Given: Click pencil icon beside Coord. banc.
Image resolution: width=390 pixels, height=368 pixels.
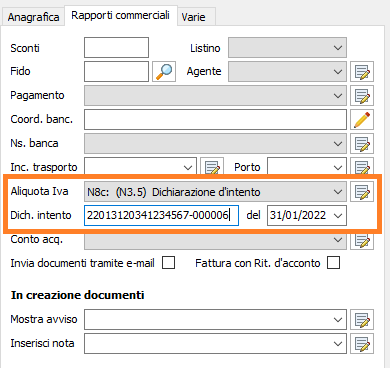Looking at the screenshot, I should click(x=362, y=119).
